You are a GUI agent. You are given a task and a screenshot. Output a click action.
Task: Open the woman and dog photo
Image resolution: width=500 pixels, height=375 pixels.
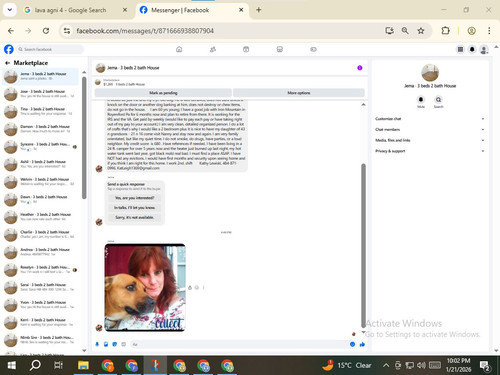tap(145, 287)
